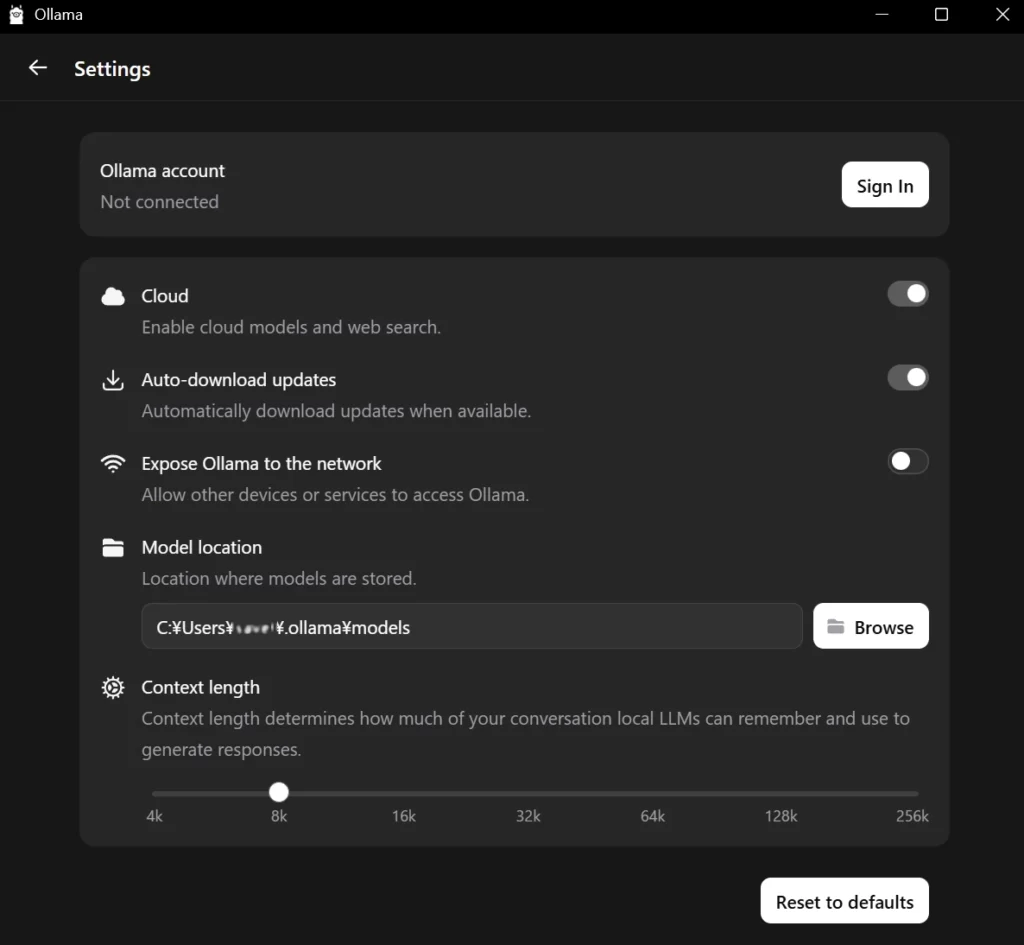
Task: Click Reset to defaults button
Action: [x=844, y=901]
